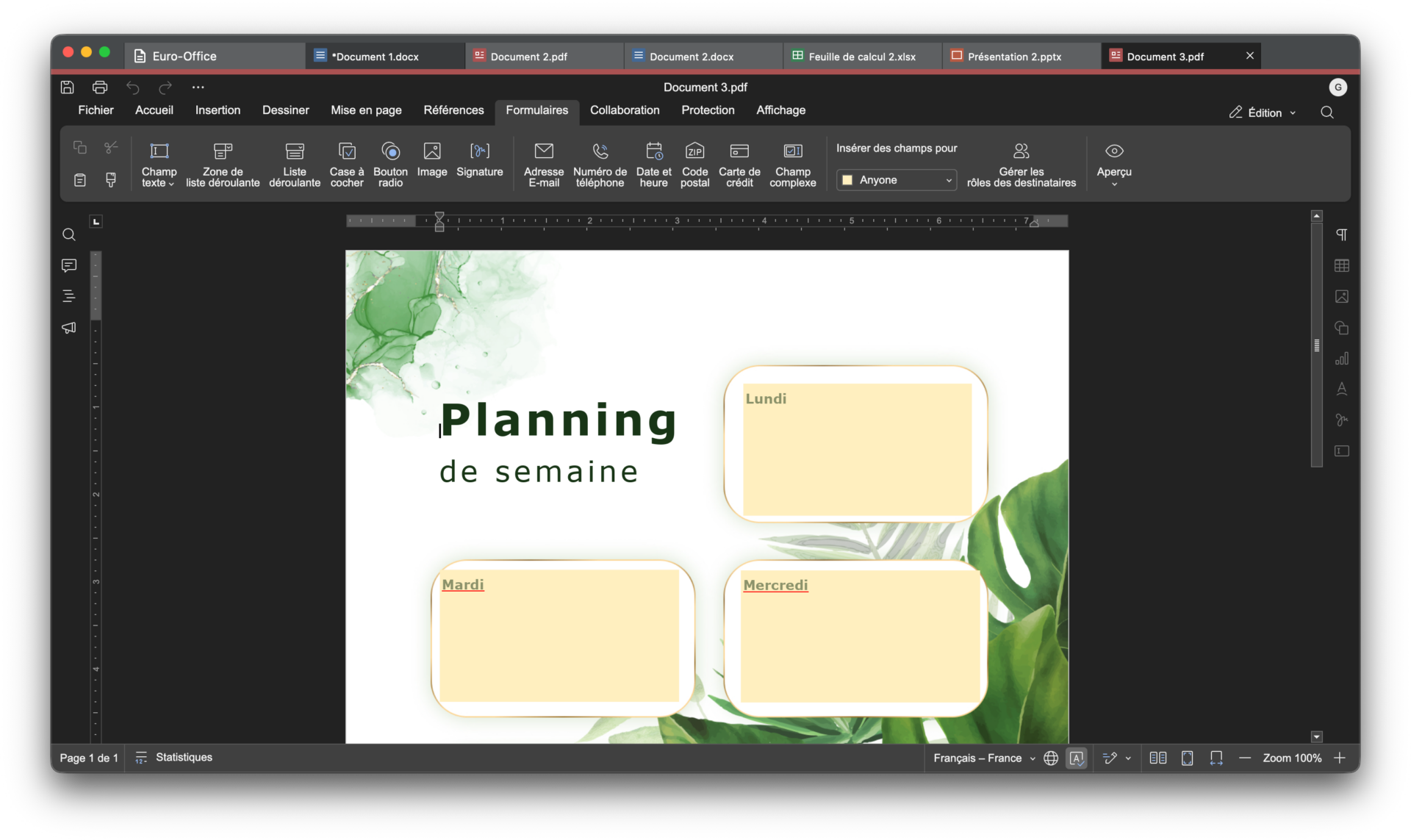
Task: Insert a Carte de crédit field
Action: 739,165
